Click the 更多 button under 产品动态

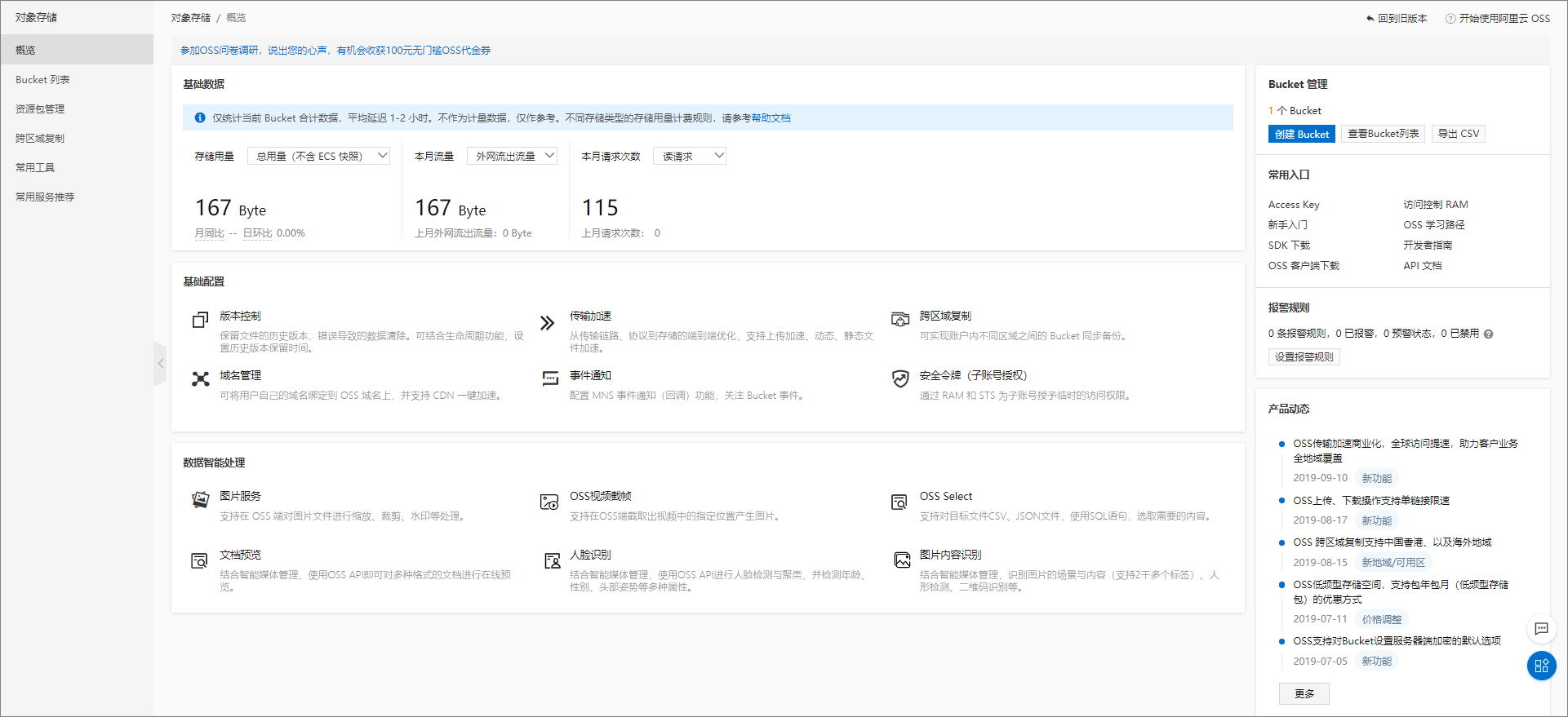tap(1304, 693)
